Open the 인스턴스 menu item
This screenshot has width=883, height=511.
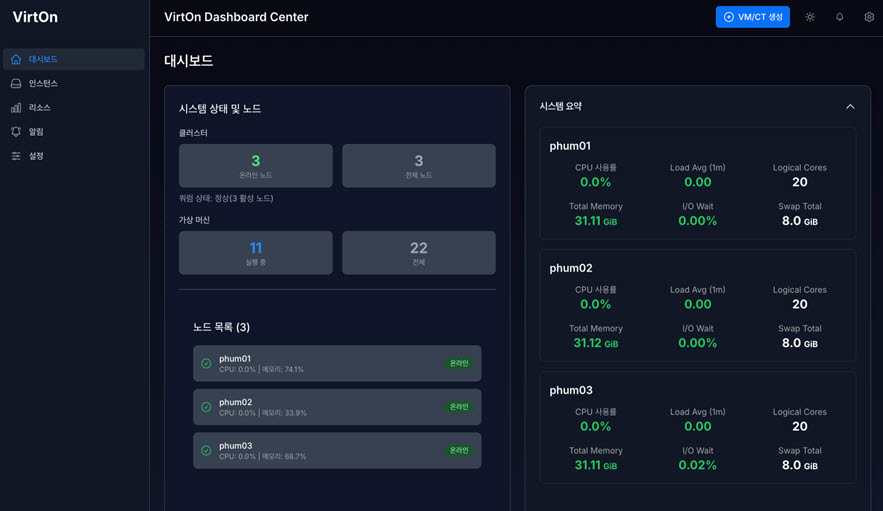click(x=43, y=84)
